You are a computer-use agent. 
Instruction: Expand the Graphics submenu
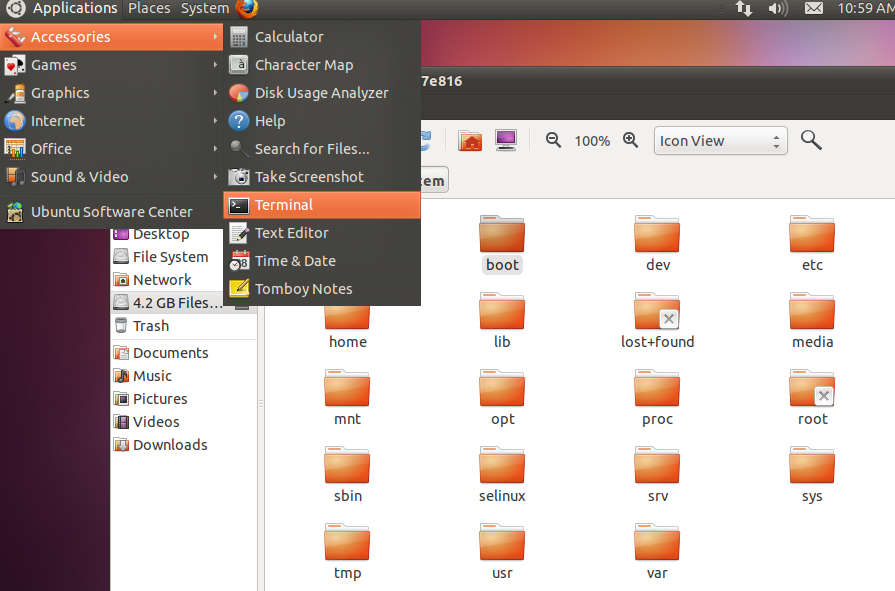[x=111, y=93]
